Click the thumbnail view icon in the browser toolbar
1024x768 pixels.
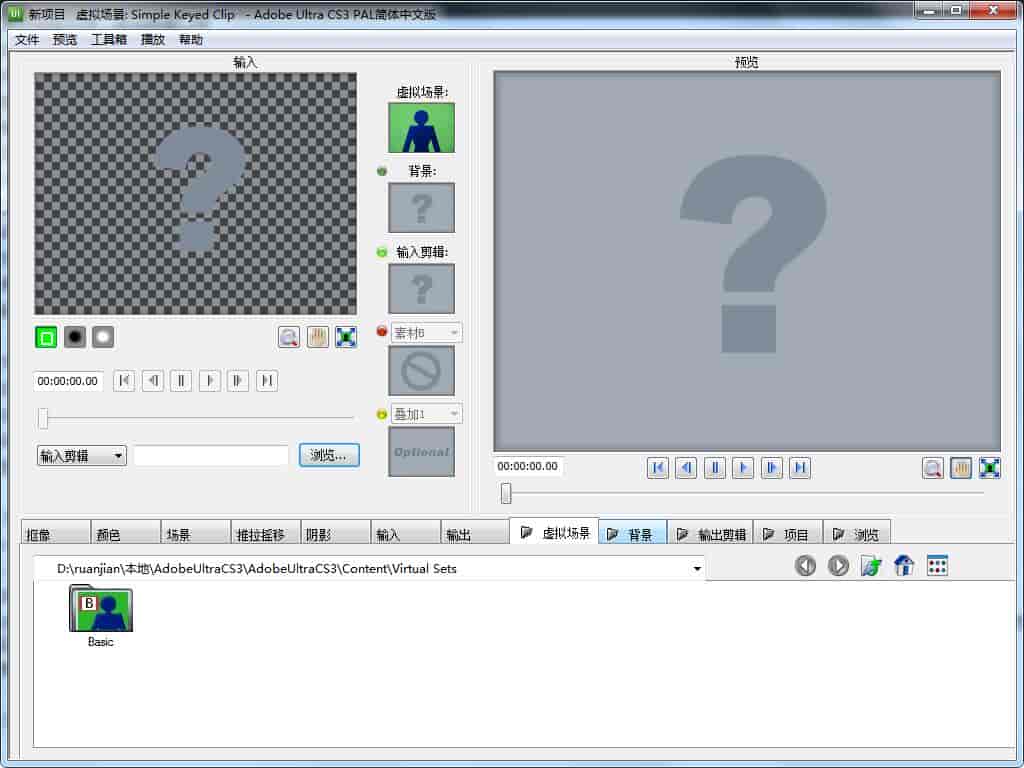coord(936,565)
